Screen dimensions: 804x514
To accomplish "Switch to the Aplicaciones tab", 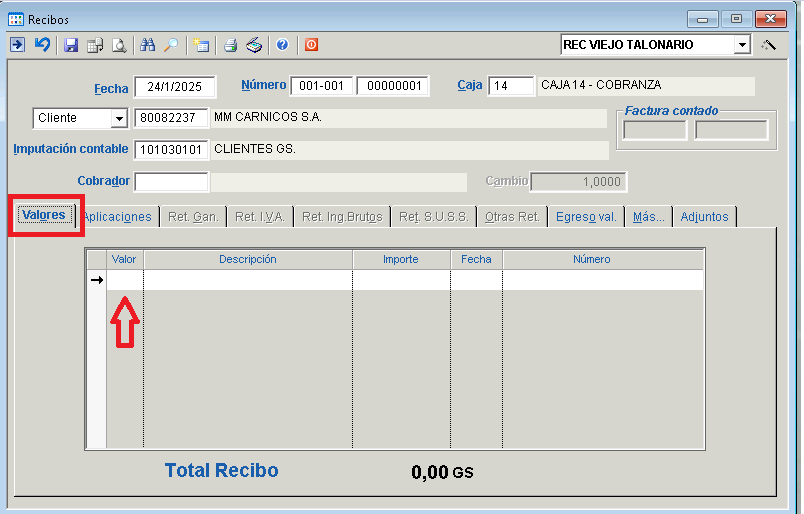I will 117,217.
